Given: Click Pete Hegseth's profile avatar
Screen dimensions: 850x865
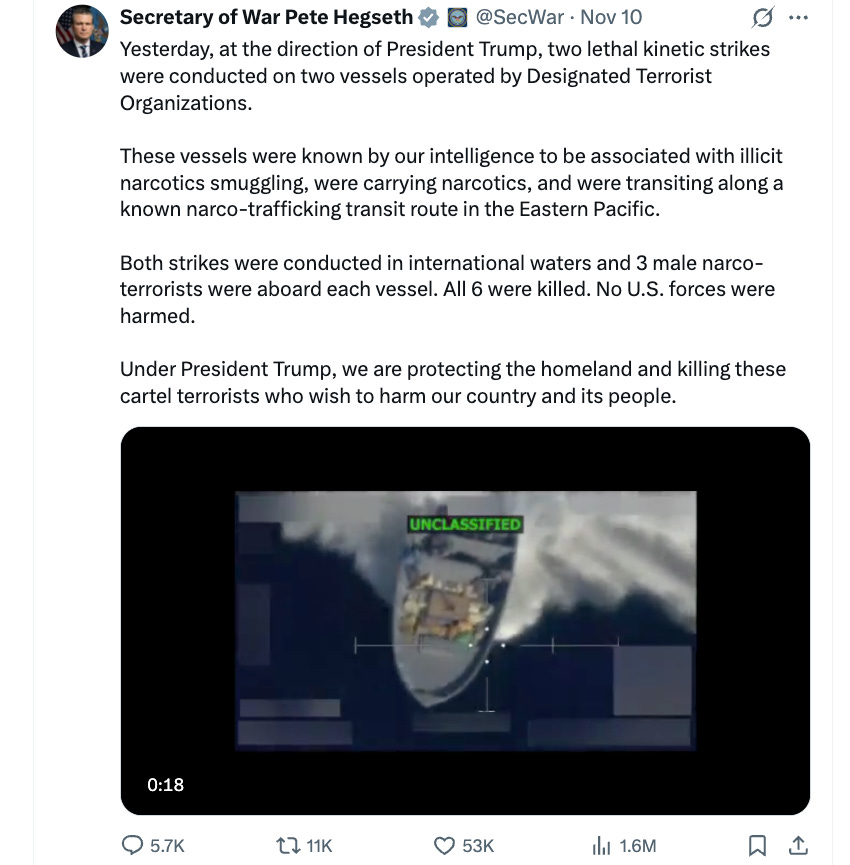Looking at the screenshot, I should (x=82, y=25).
